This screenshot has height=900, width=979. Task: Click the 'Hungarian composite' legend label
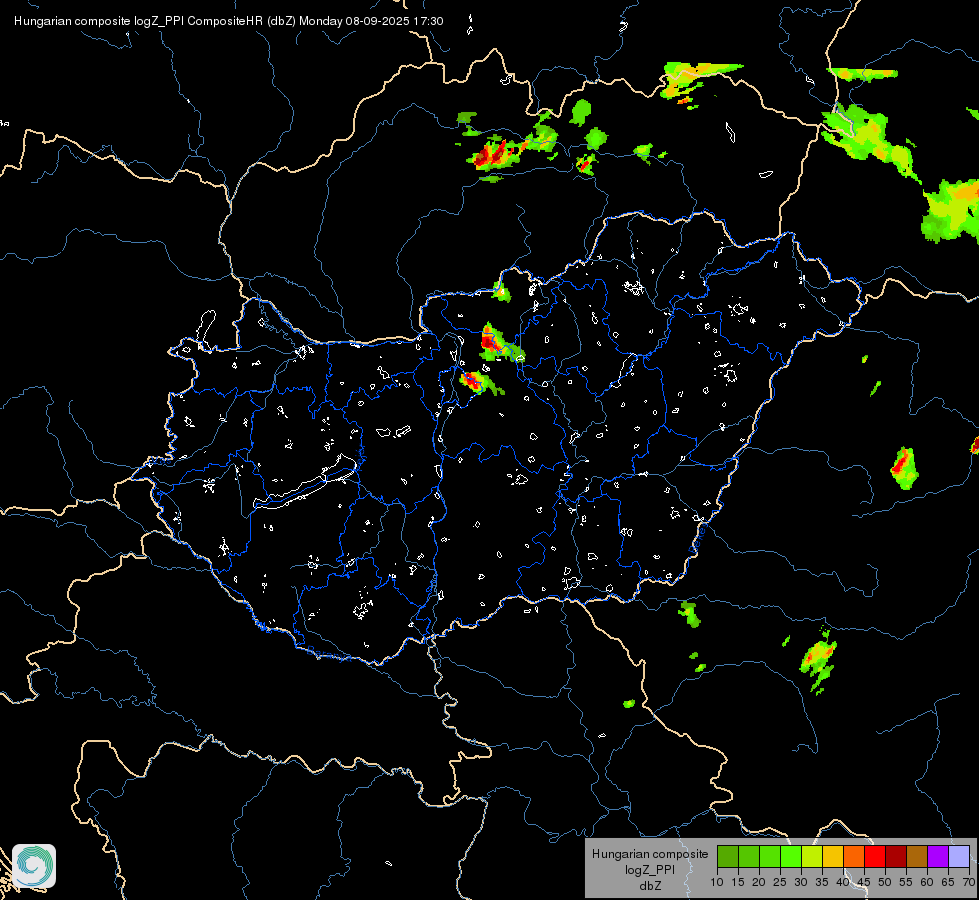650,854
